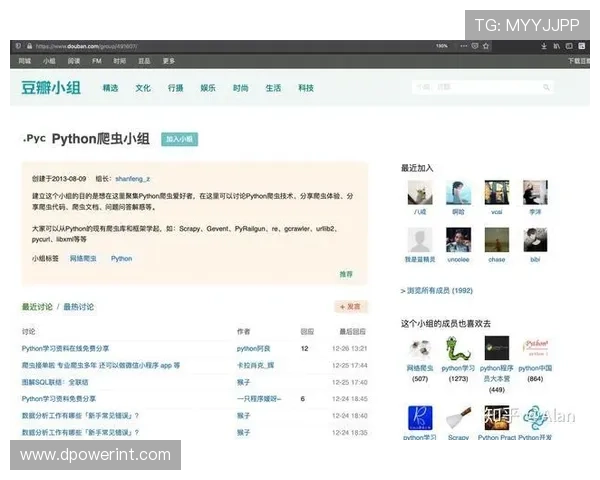Expand the 更多 menu in top navigation
This screenshot has height=480, width=600.
[169, 61]
